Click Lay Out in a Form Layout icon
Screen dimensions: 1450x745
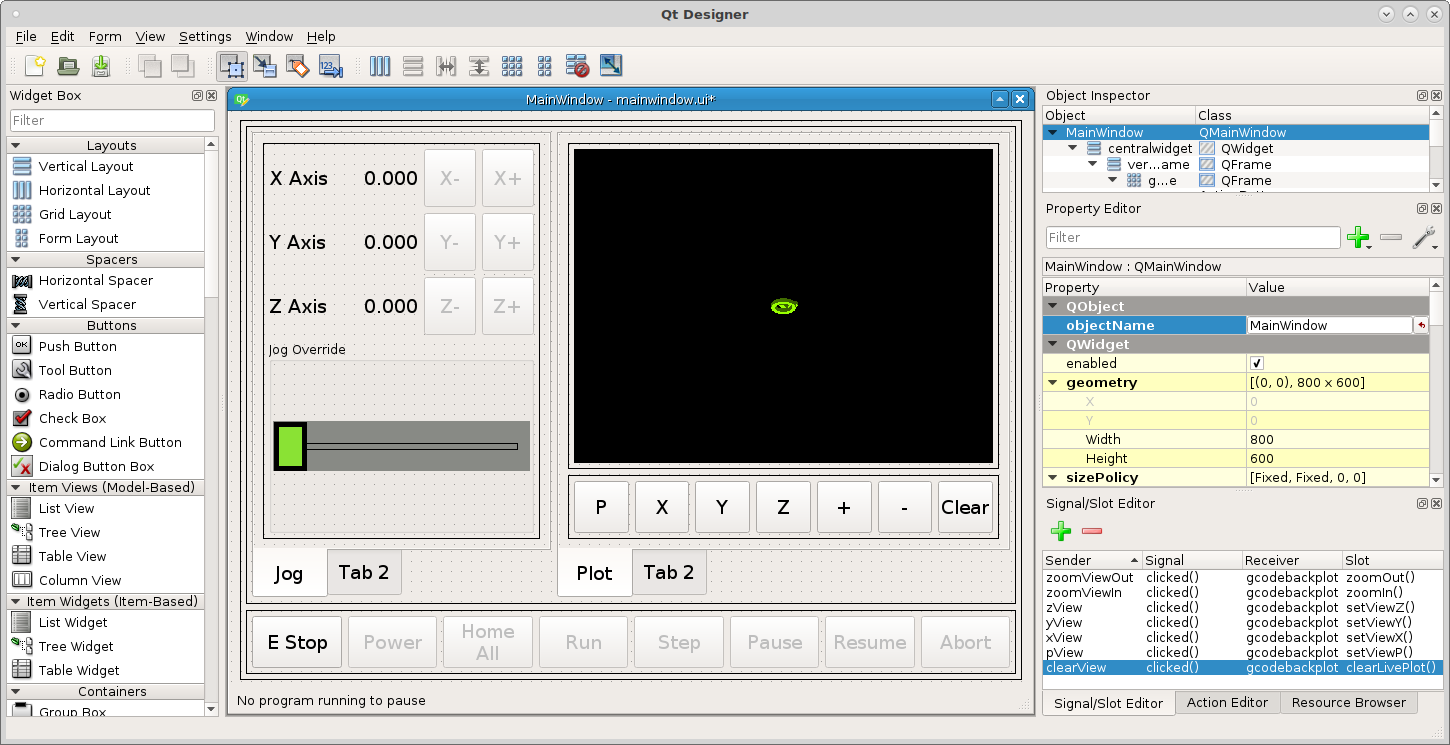pos(544,66)
